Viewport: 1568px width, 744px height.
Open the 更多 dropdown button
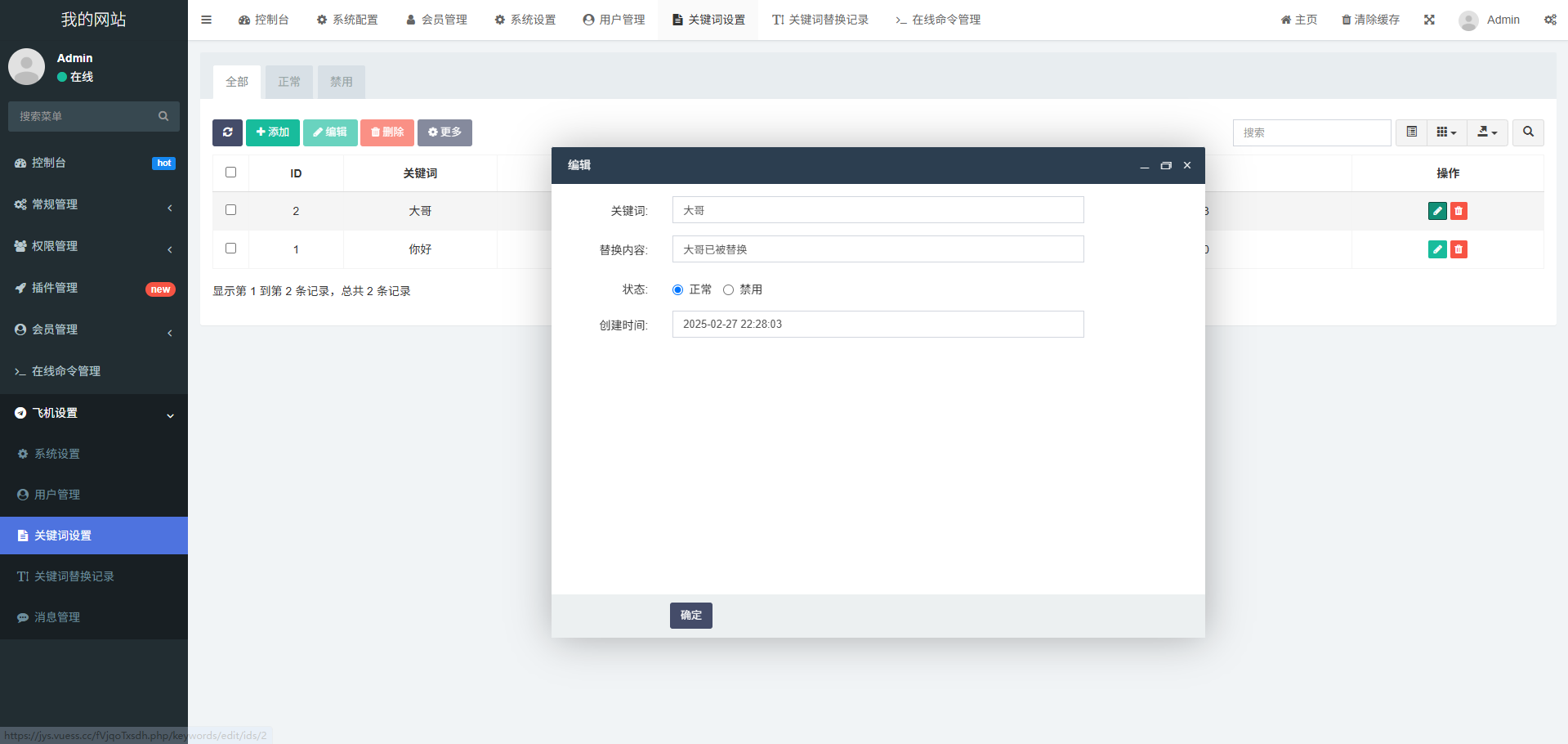444,132
